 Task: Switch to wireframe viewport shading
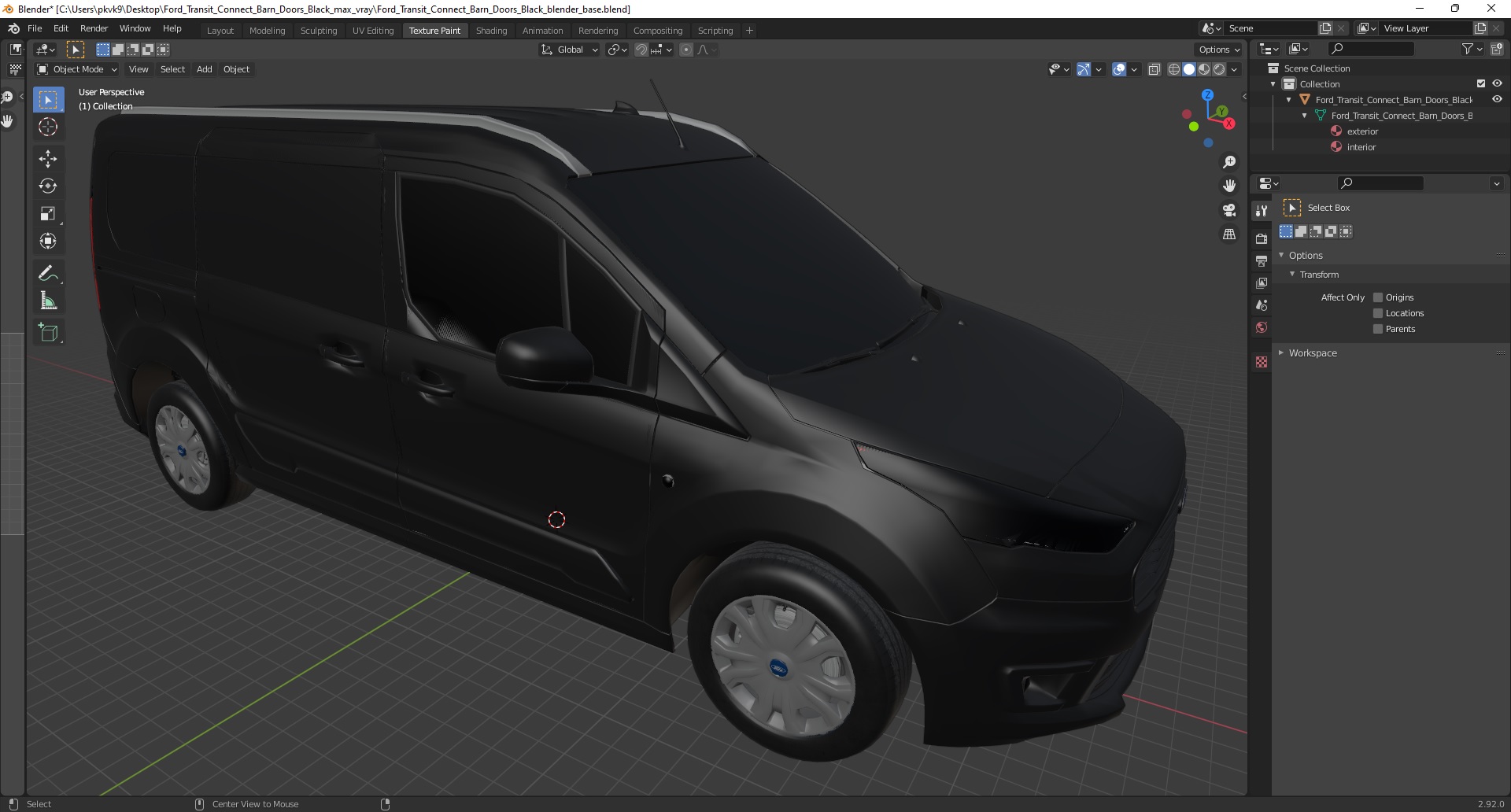click(1174, 69)
